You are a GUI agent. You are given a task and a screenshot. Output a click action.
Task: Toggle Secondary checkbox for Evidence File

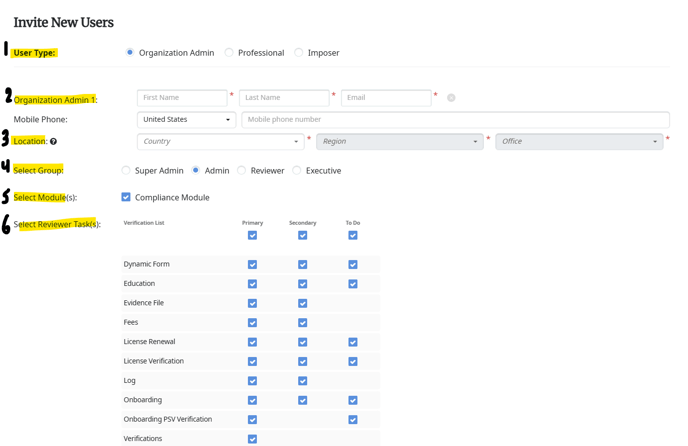point(302,303)
